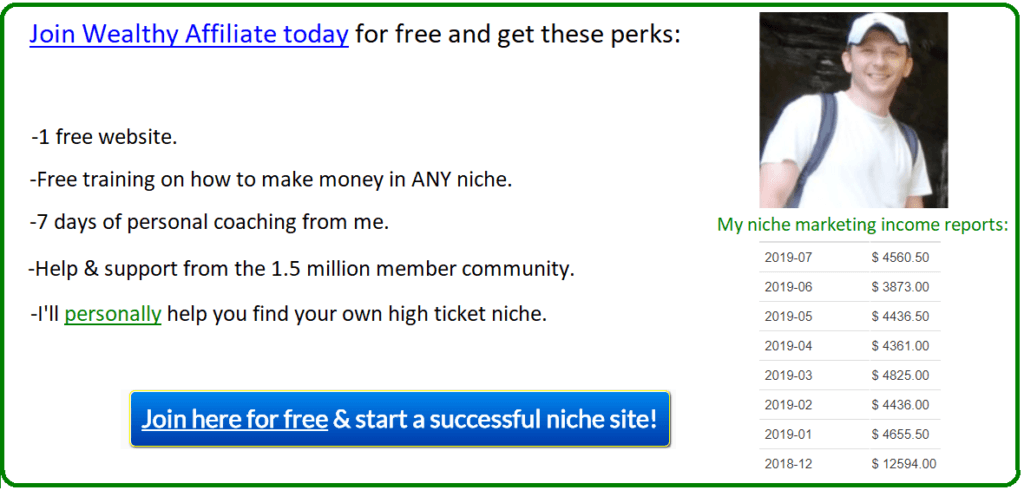Select the 2019-04 income row
This screenshot has width=1024, height=490.
tap(850, 346)
